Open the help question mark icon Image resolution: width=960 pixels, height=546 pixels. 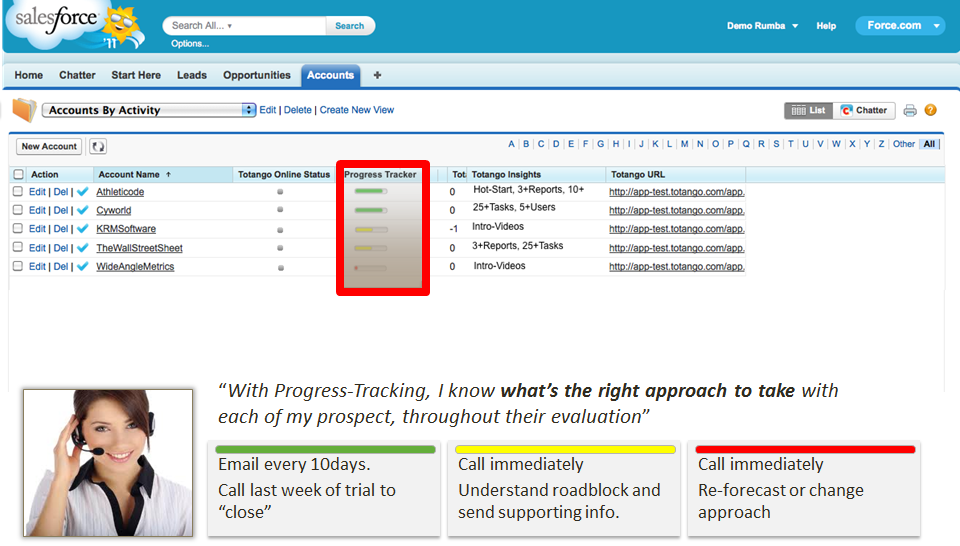pos(931,110)
